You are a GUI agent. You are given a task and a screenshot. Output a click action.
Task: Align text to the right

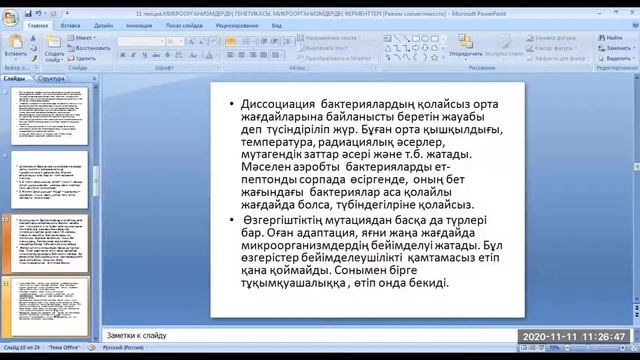click(253, 55)
